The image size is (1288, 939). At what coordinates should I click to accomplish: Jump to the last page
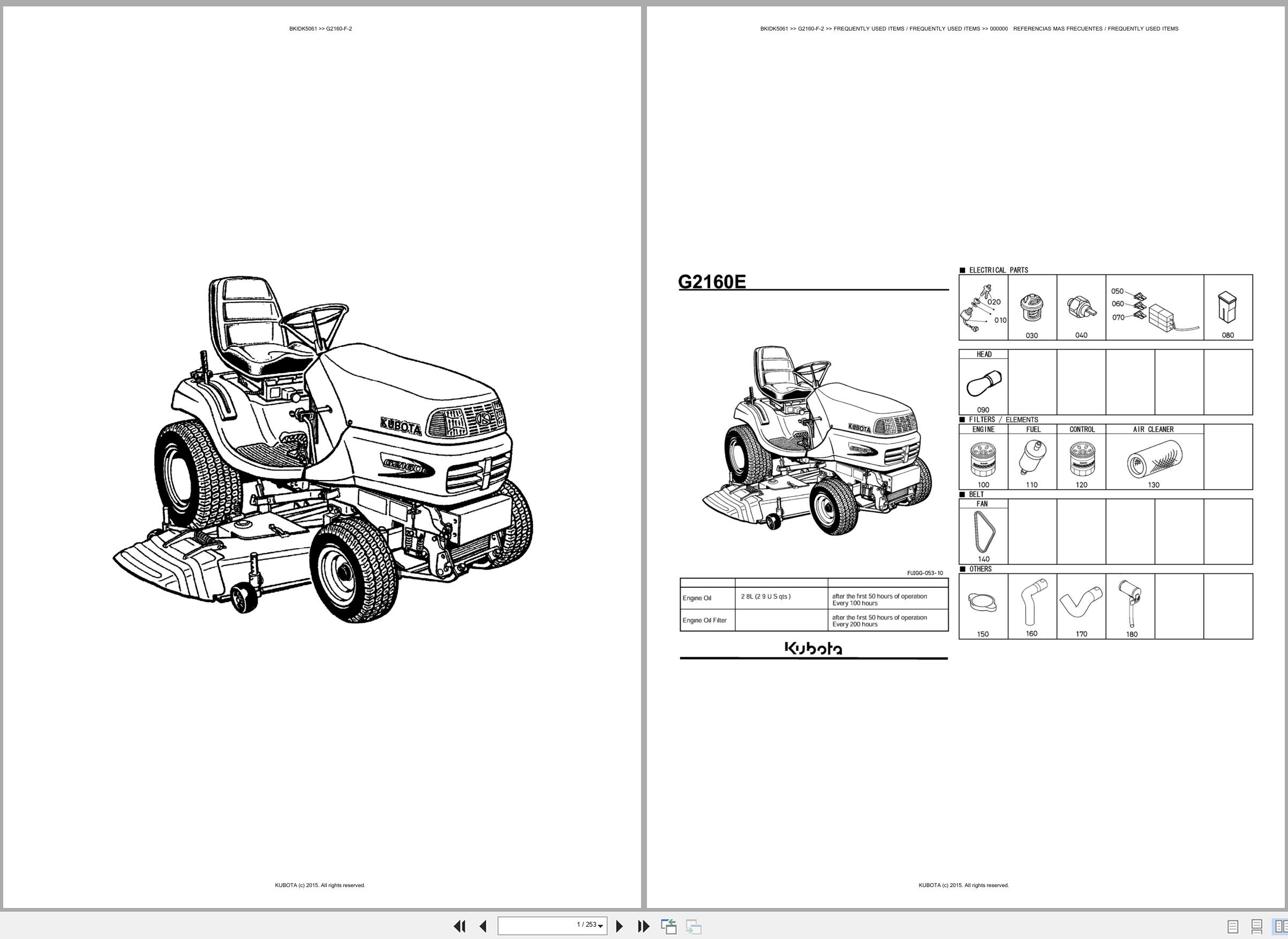(643, 926)
